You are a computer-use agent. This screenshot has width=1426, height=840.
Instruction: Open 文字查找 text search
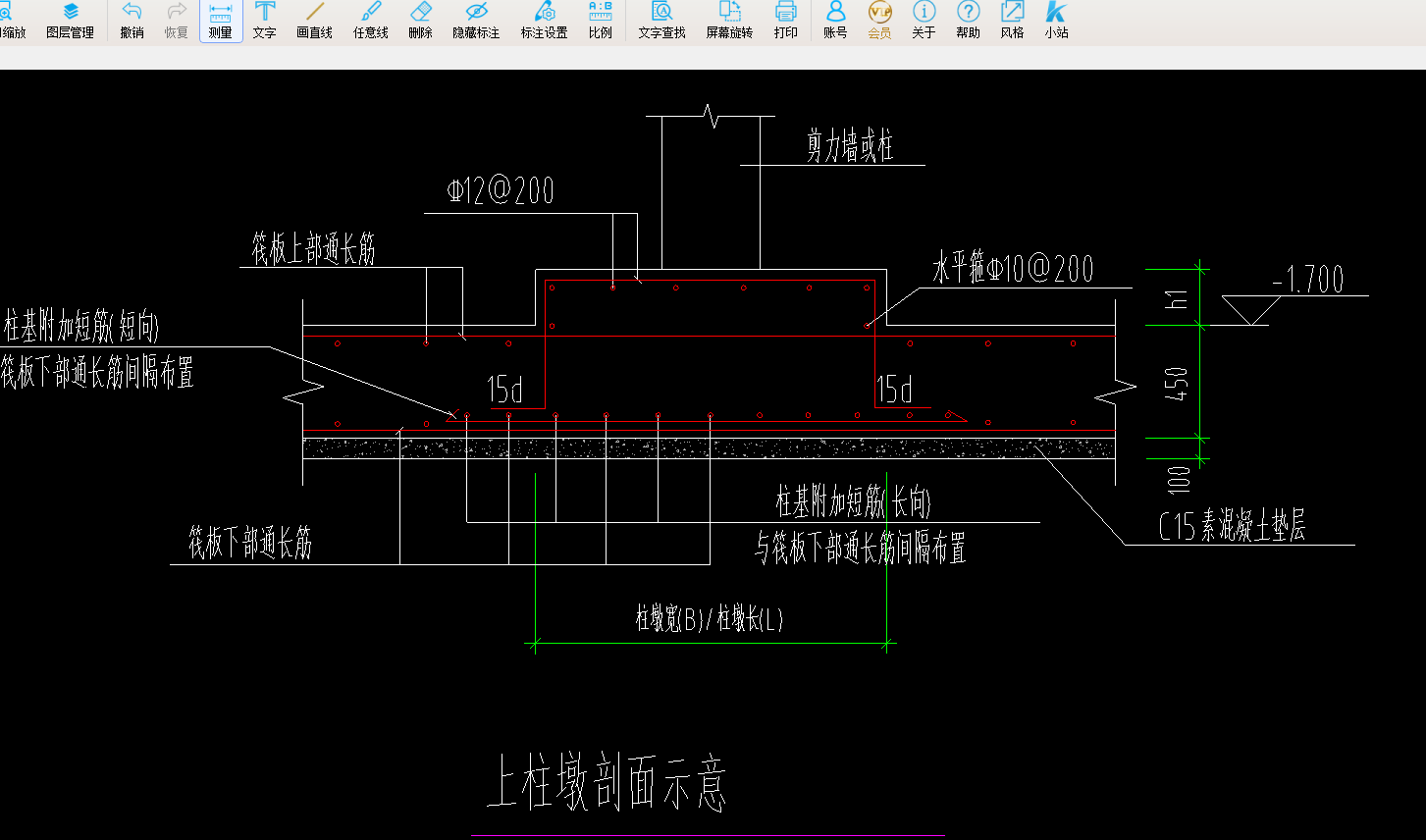(x=661, y=21)
